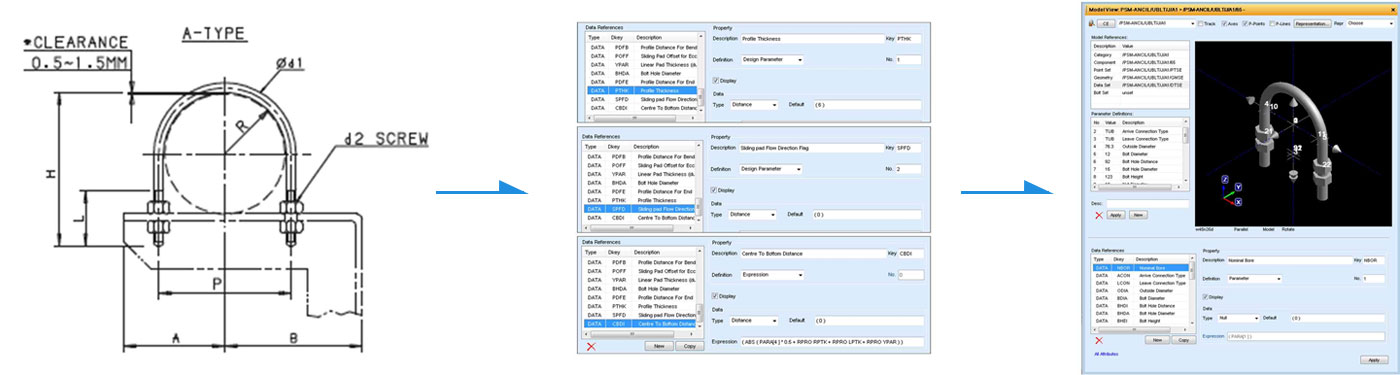Select the BHEI Bolt Height data row
Viewport: 1400px width, 375px height.
tap(1140, 321)
